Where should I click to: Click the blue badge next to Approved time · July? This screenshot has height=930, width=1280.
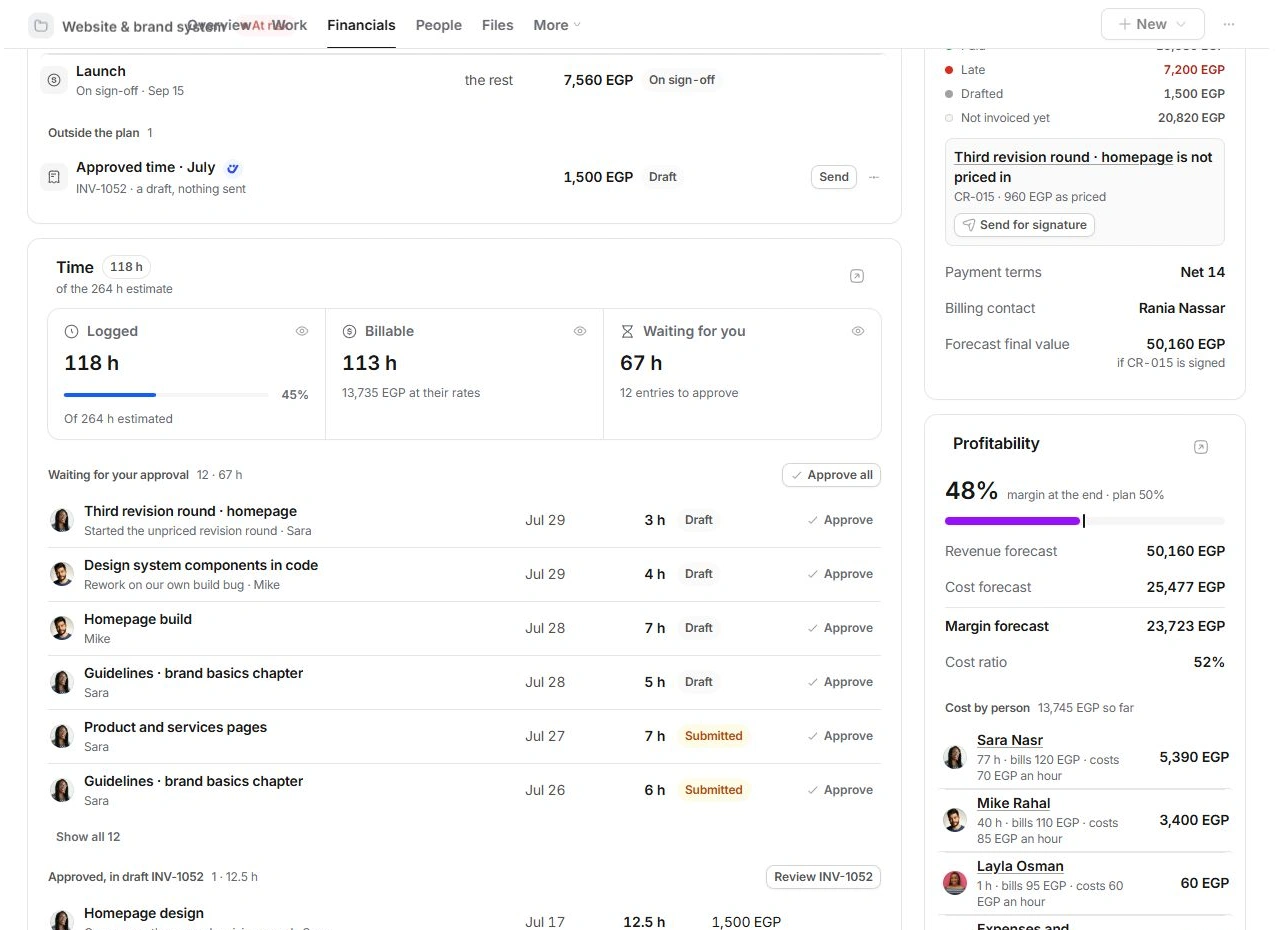233,168
